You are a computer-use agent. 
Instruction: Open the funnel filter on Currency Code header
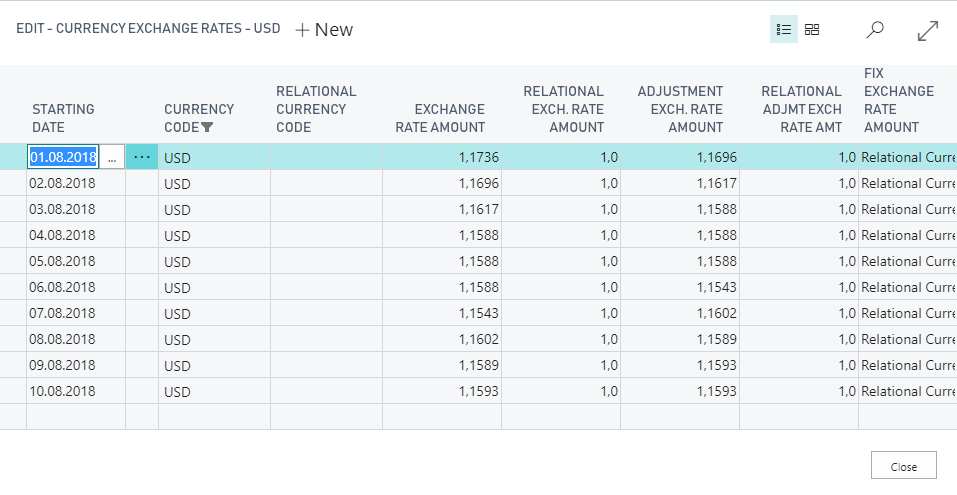click(207, 127)
